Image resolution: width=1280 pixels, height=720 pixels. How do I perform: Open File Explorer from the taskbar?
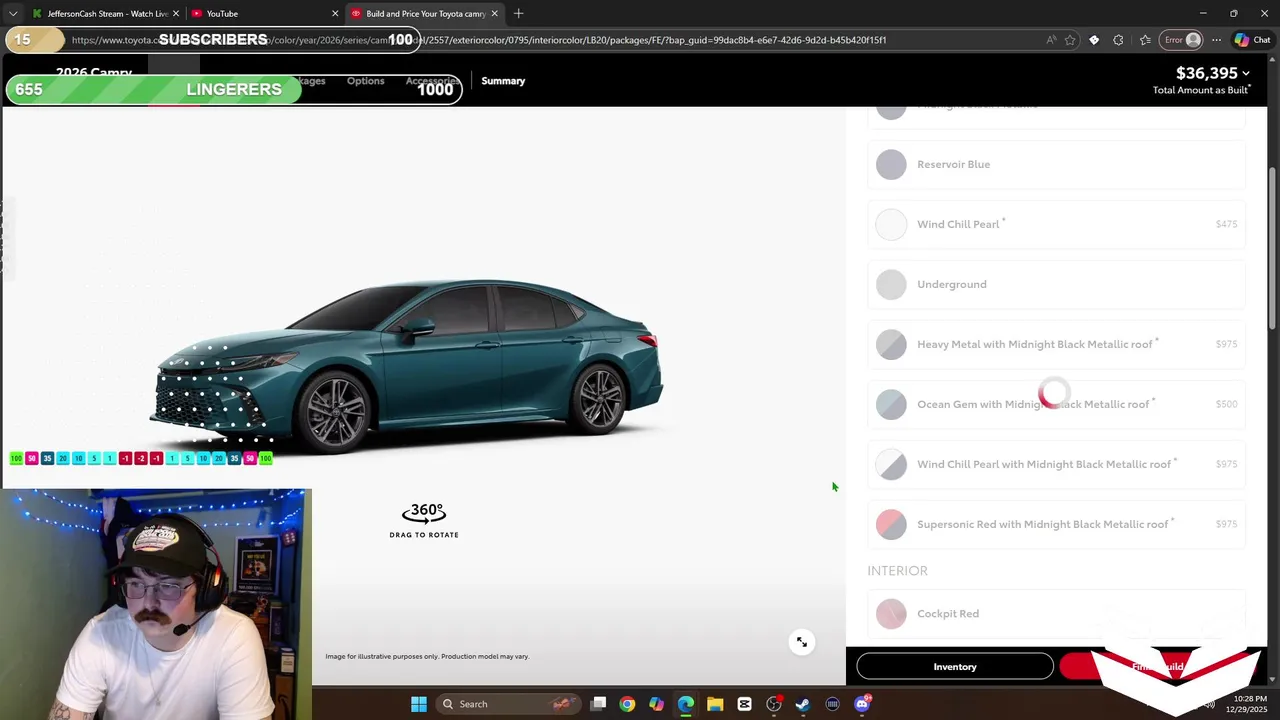715,704
